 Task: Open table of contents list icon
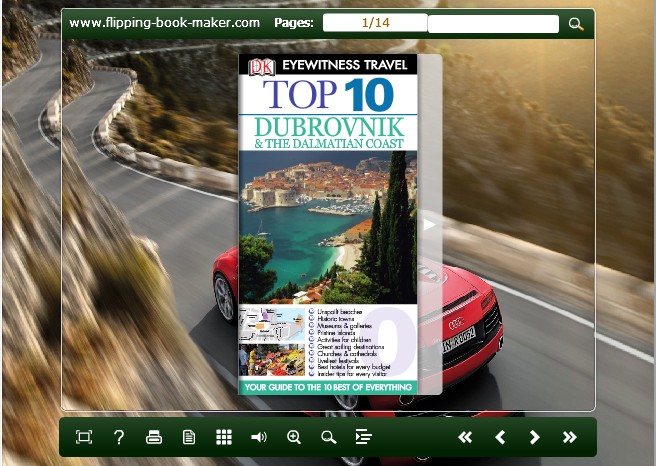pyautogui.click(x=364, y=437)
